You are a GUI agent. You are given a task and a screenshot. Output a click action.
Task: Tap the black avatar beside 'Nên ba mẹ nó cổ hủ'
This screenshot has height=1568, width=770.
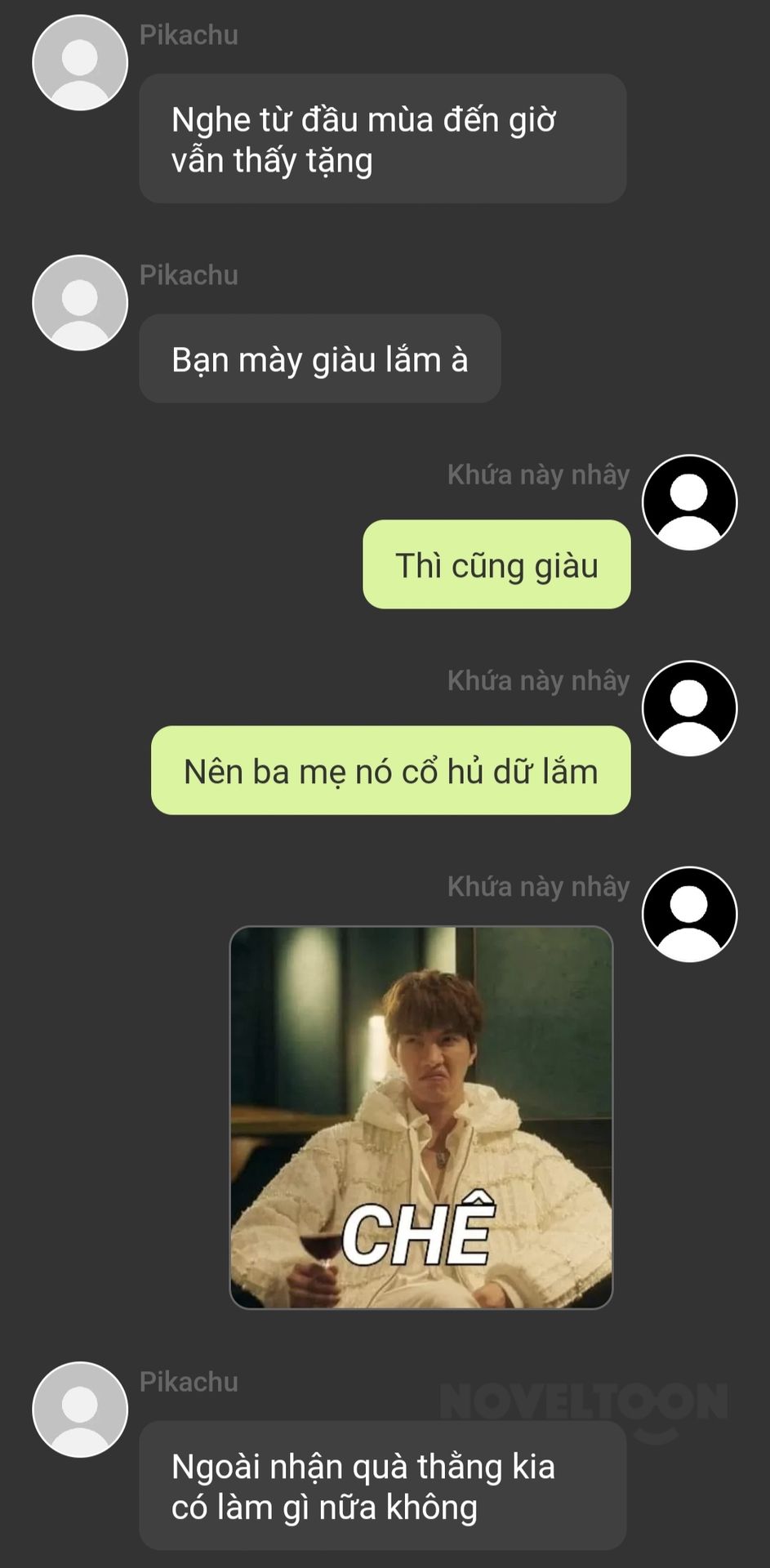pos(690,708)
